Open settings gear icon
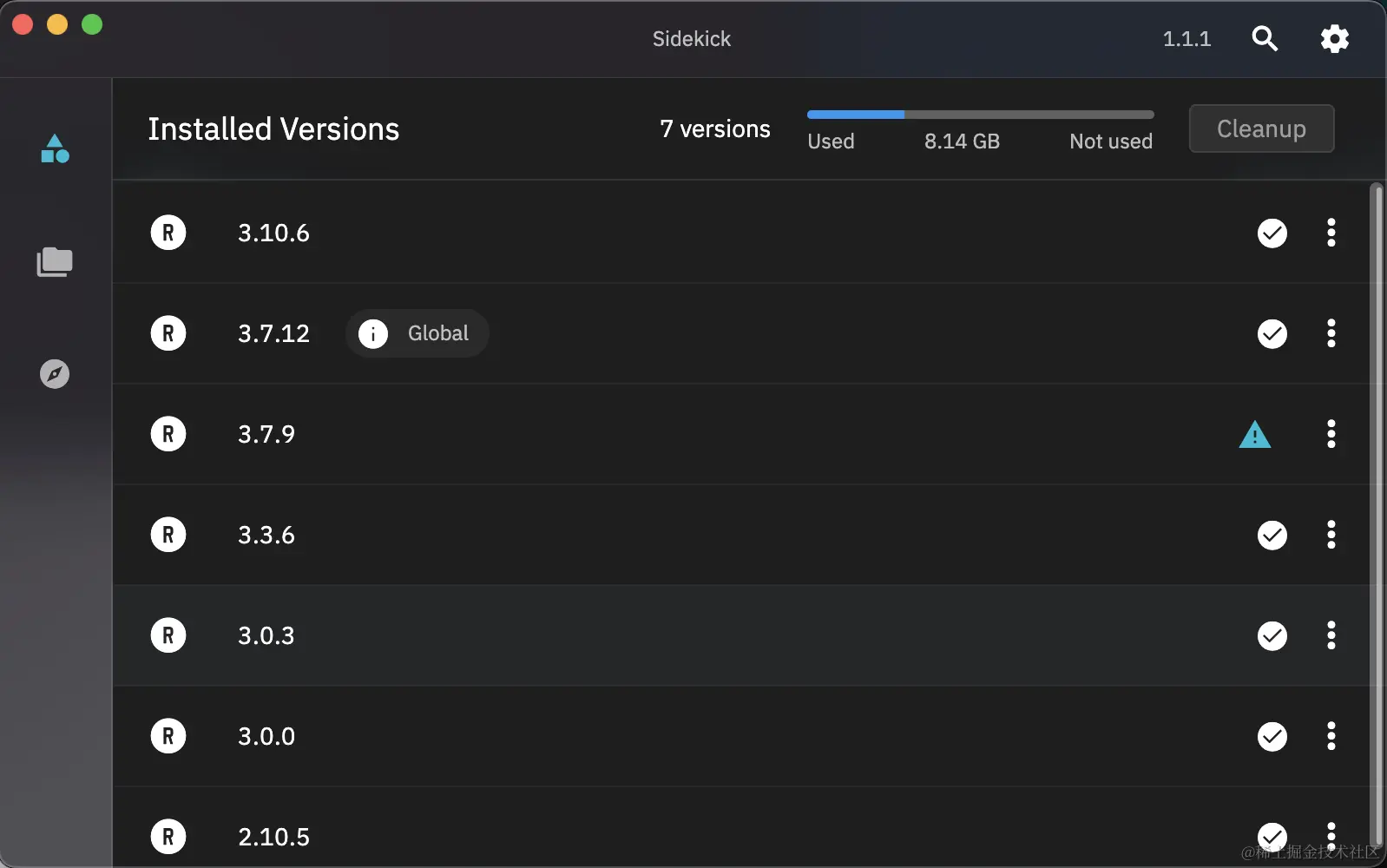 pyautogui.click(x=1334, y=39)
